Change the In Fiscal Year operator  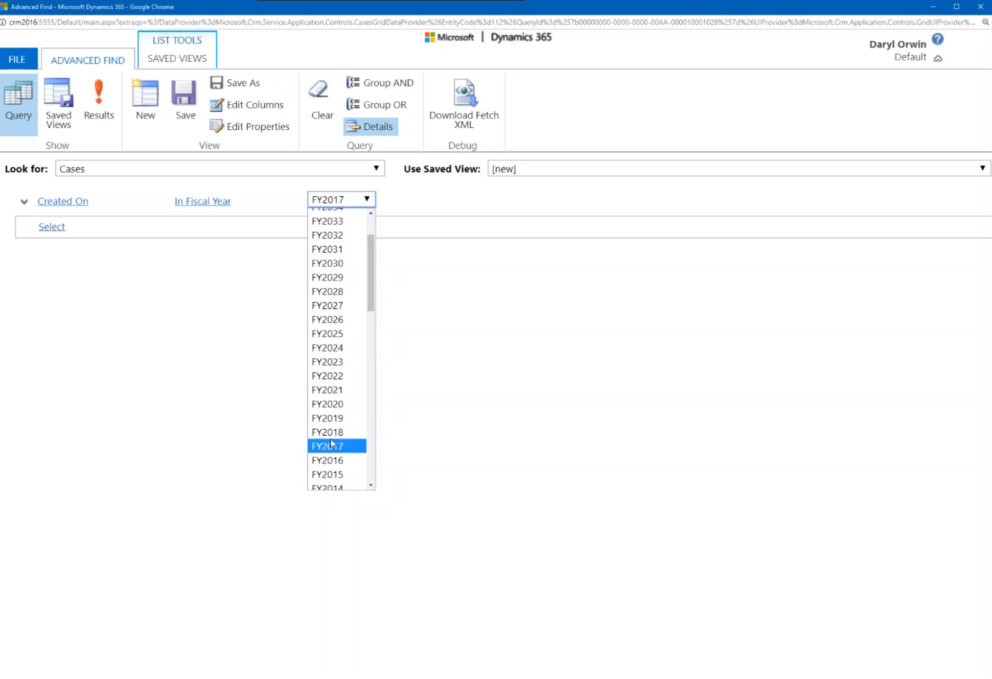click(x=202, y=201)
